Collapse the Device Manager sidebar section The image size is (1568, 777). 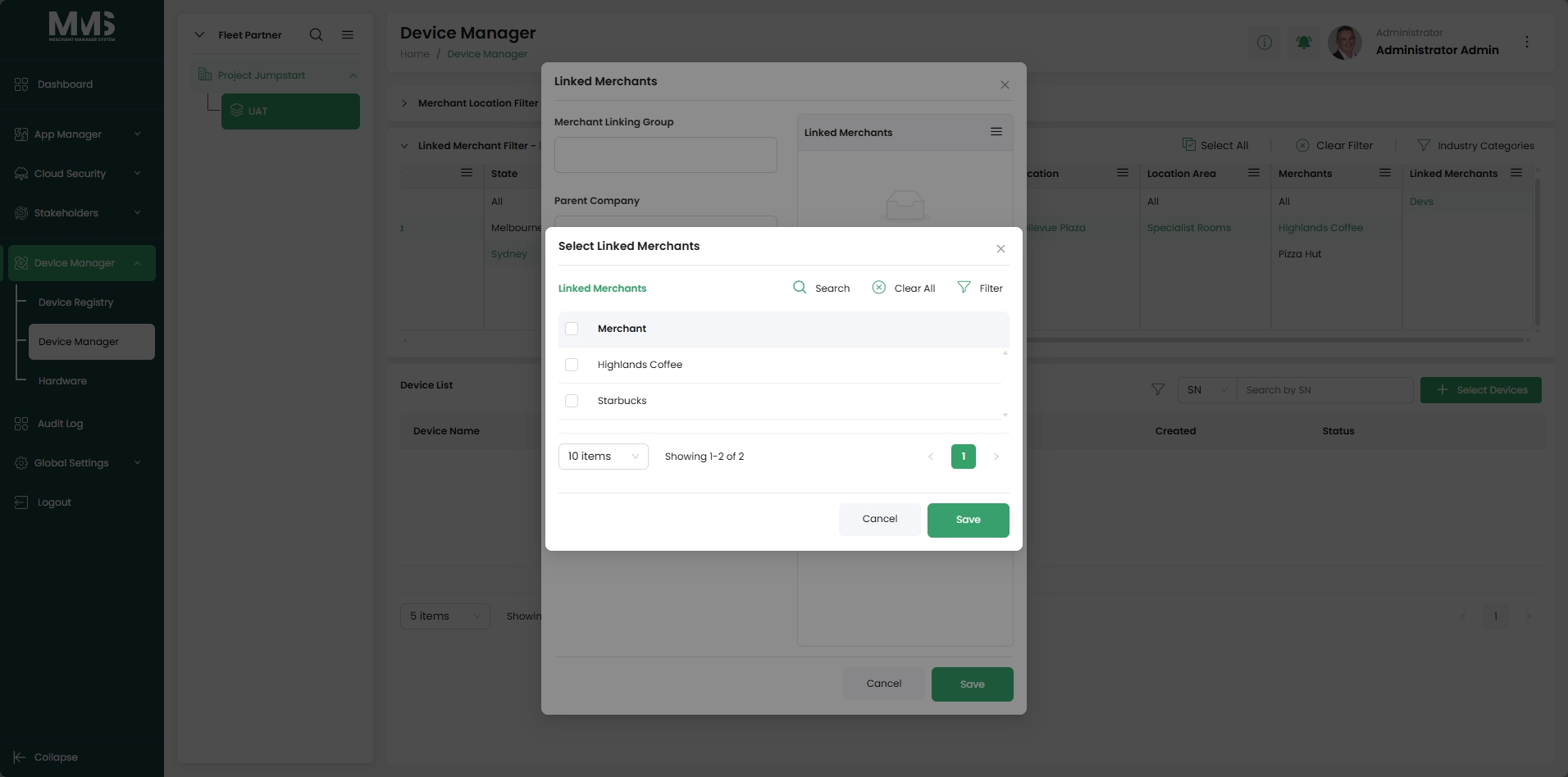click(x=137, y=263)
